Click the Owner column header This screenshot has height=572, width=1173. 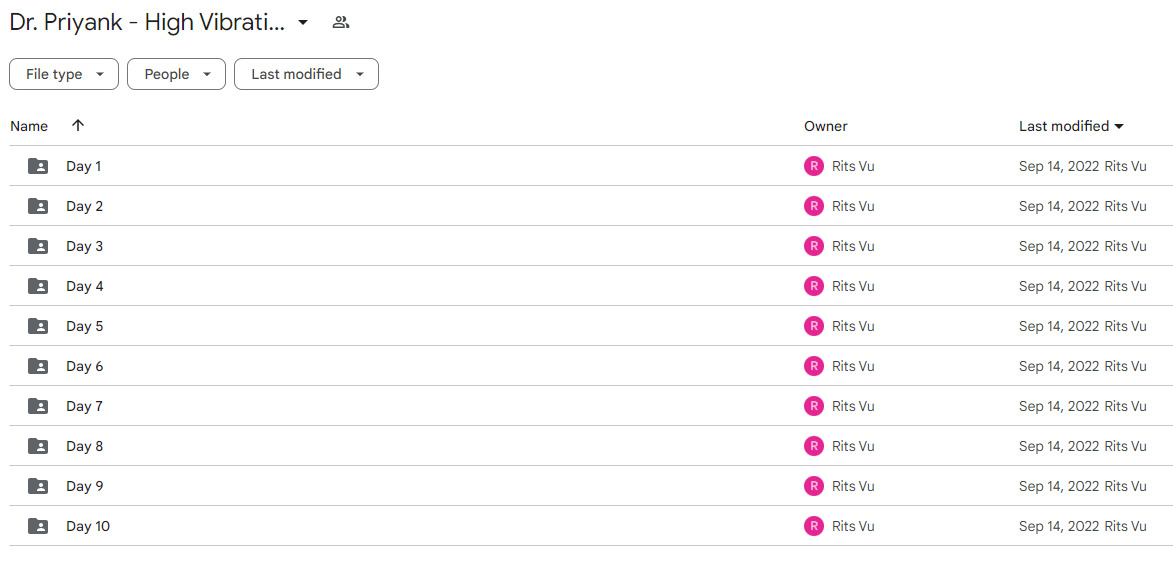coord(826,126)
